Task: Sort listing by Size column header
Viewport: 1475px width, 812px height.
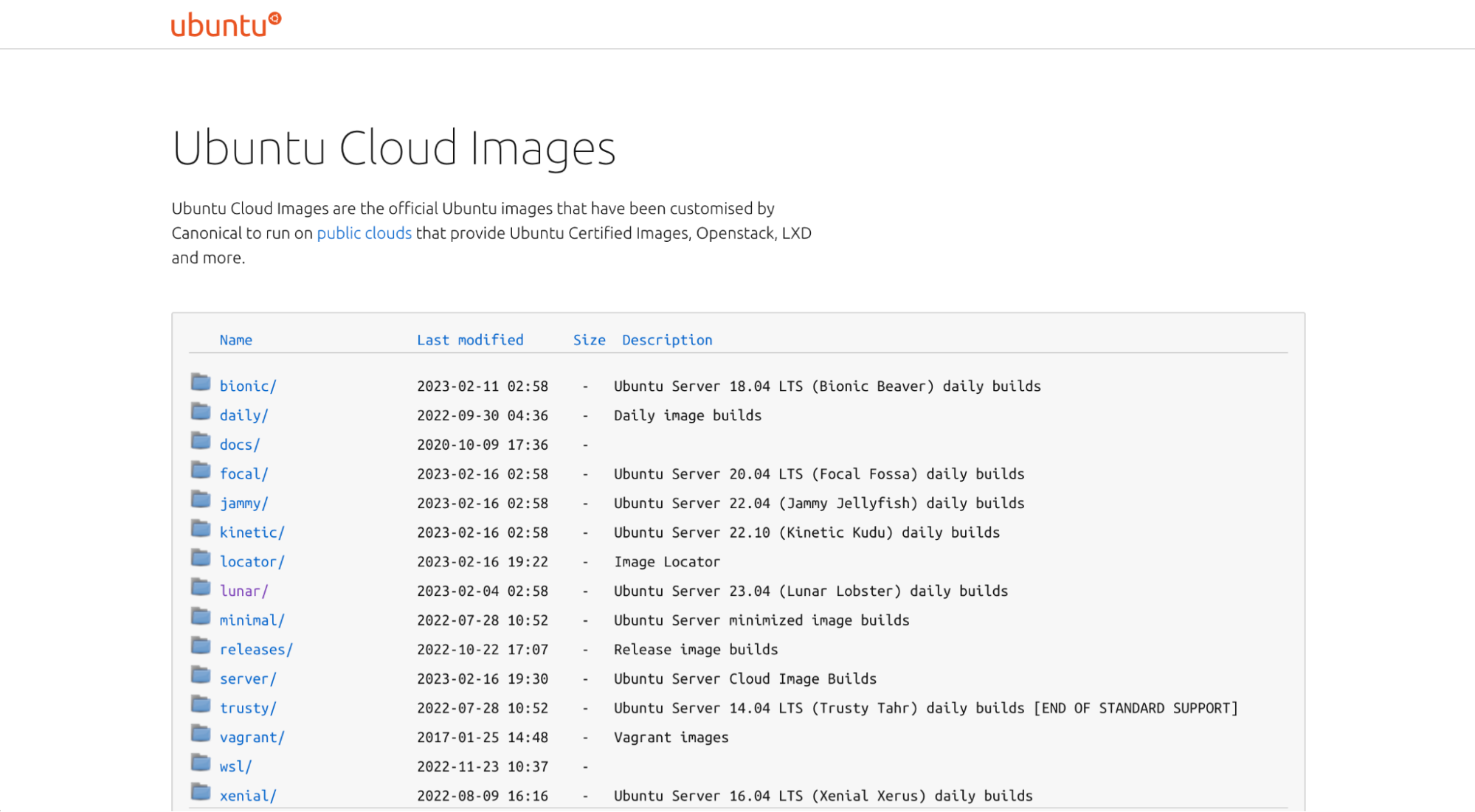Action: (589, 340)
